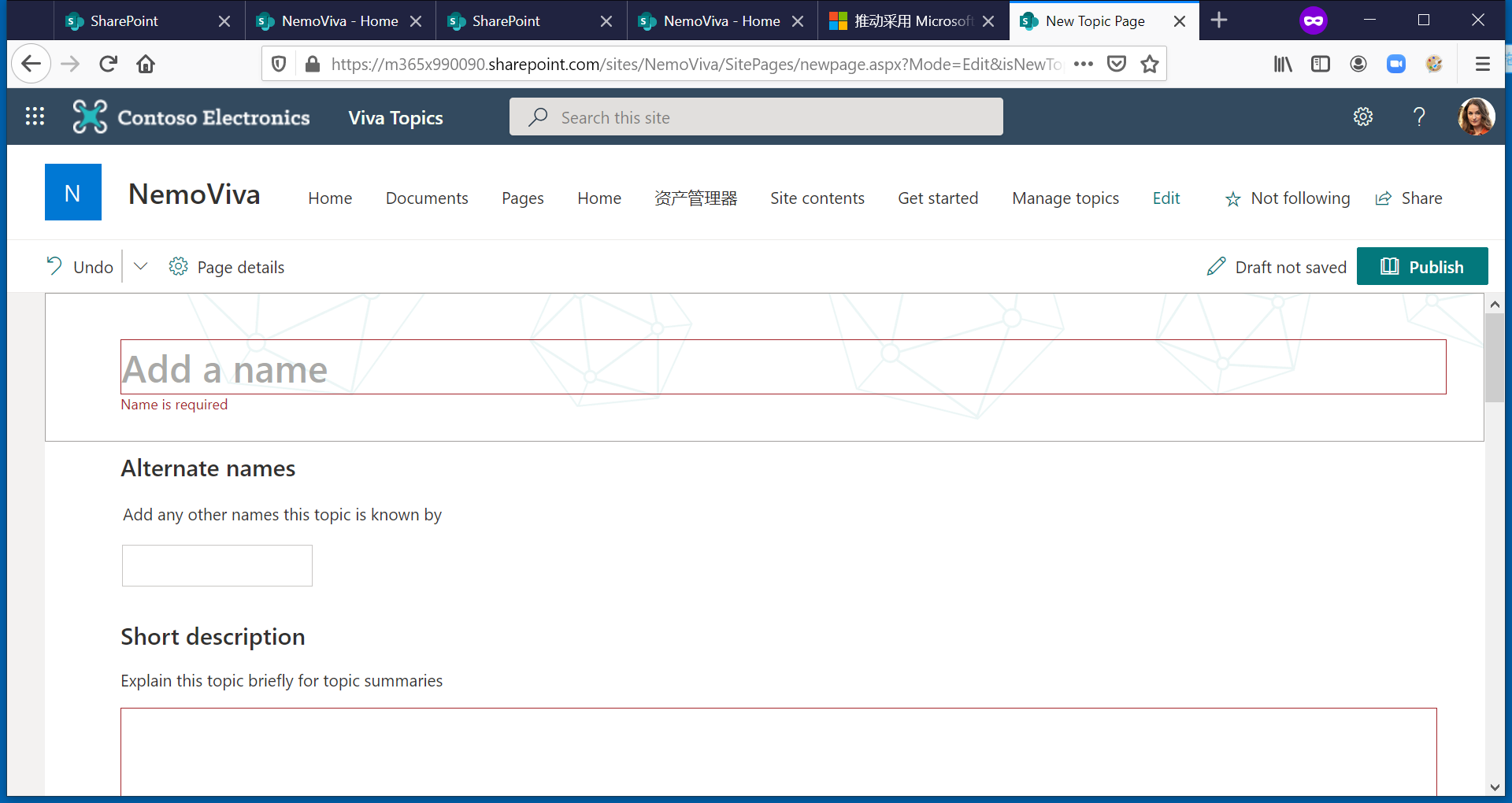Screen dimensions: 1512x803
Task: Click the Edit navigation link
Action: point(1166,198)
